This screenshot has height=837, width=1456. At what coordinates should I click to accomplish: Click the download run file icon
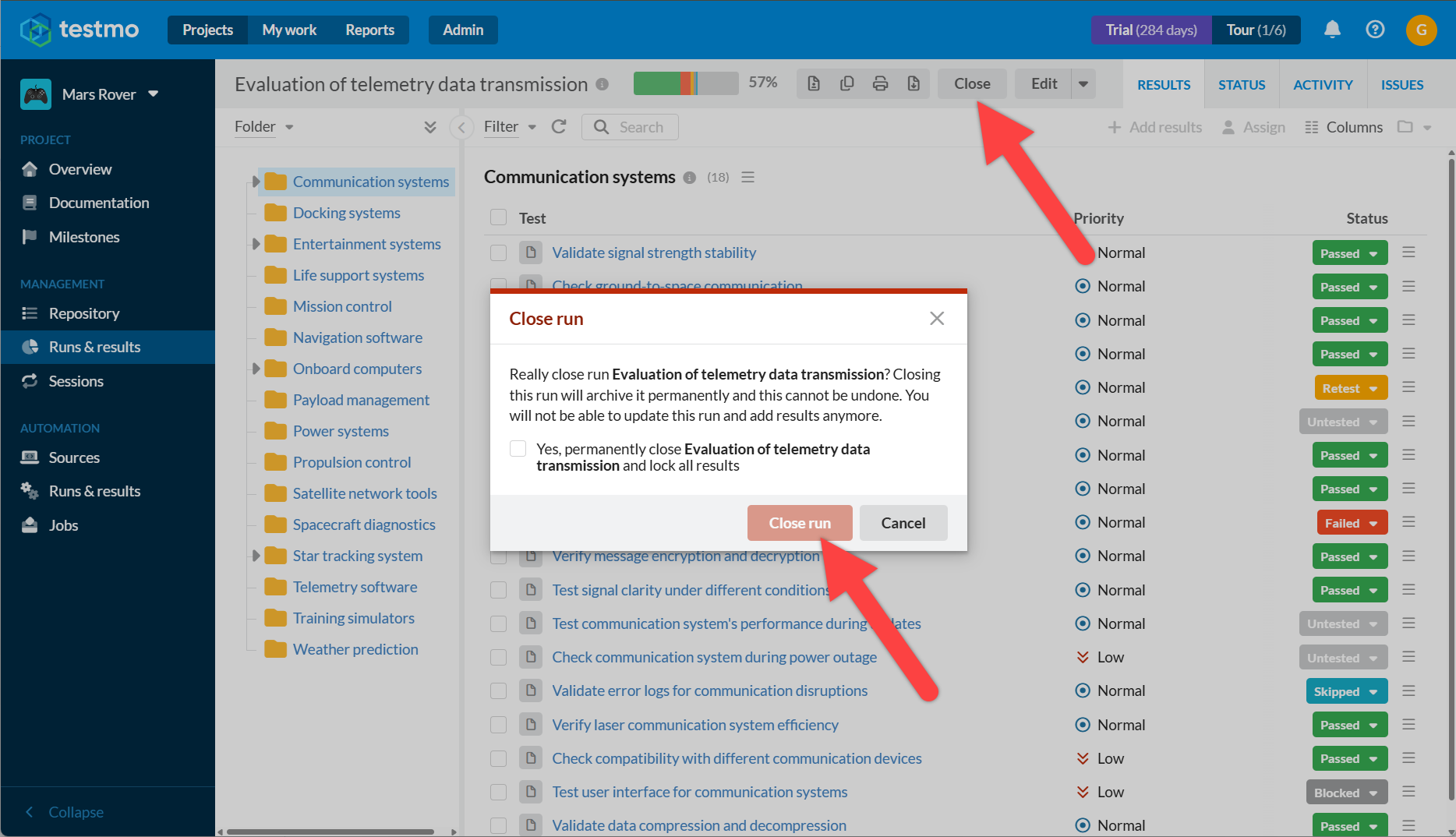[914, 83]
